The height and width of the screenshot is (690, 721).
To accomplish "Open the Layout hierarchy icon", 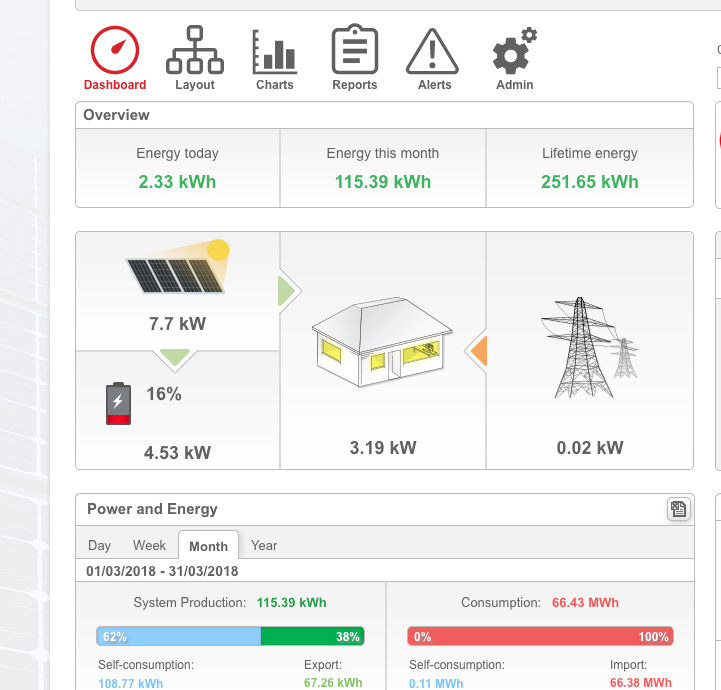I will click(195, 50).
